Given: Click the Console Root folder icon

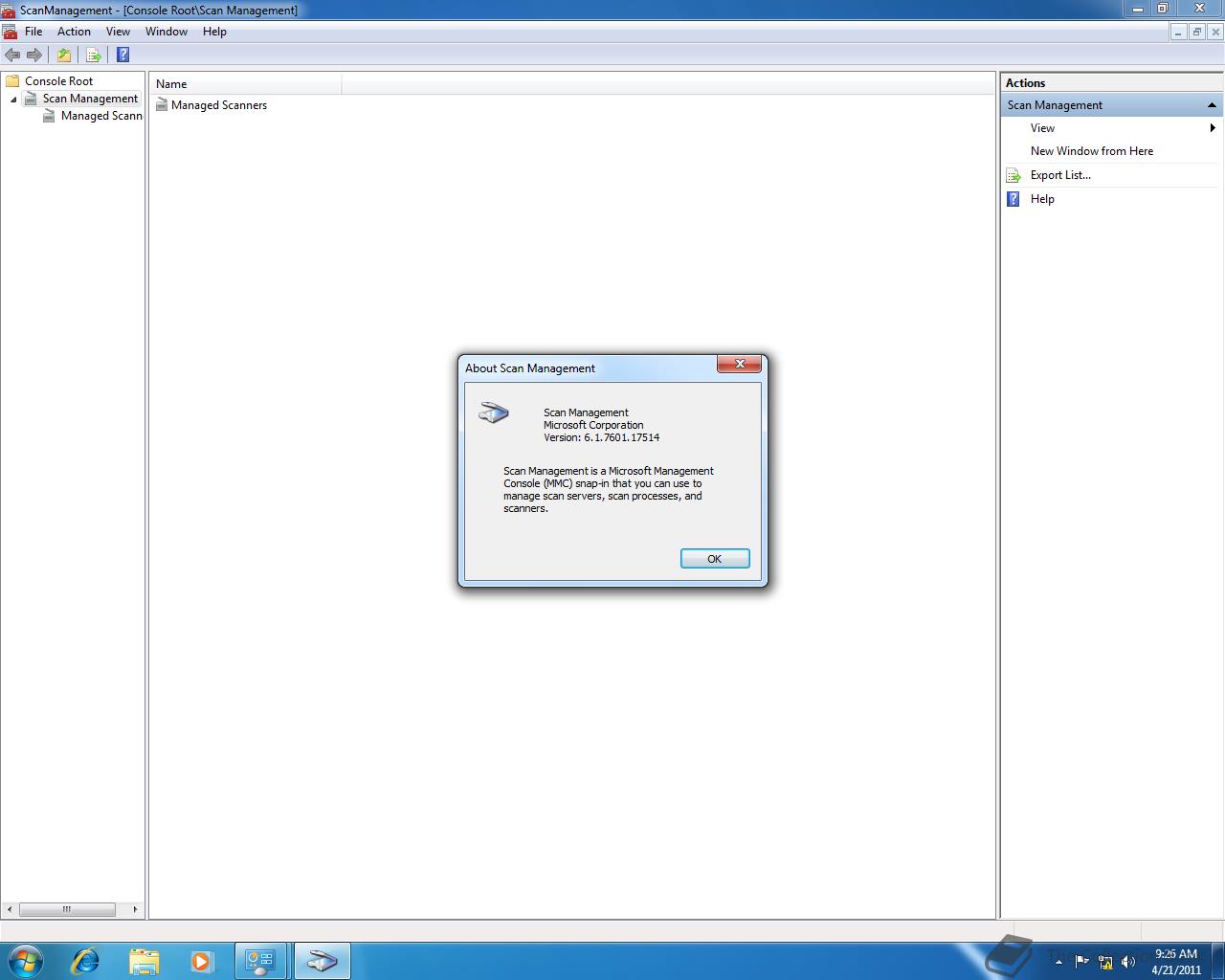Looking at the screenshot, I should [12, 81].
